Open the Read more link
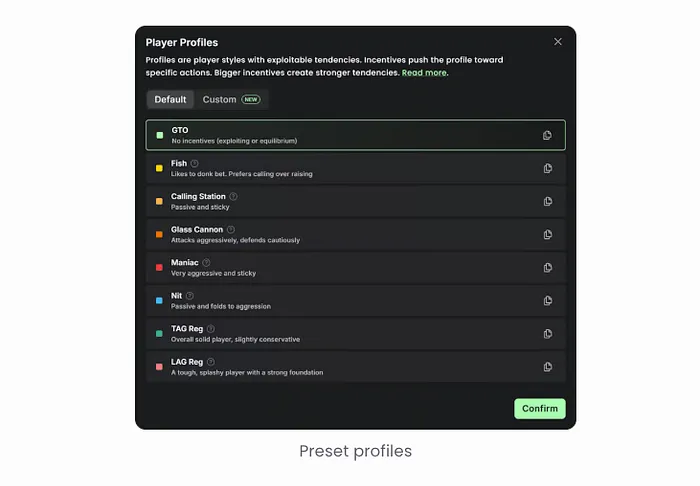The image size is (700, 486). [x=424, y=73]
